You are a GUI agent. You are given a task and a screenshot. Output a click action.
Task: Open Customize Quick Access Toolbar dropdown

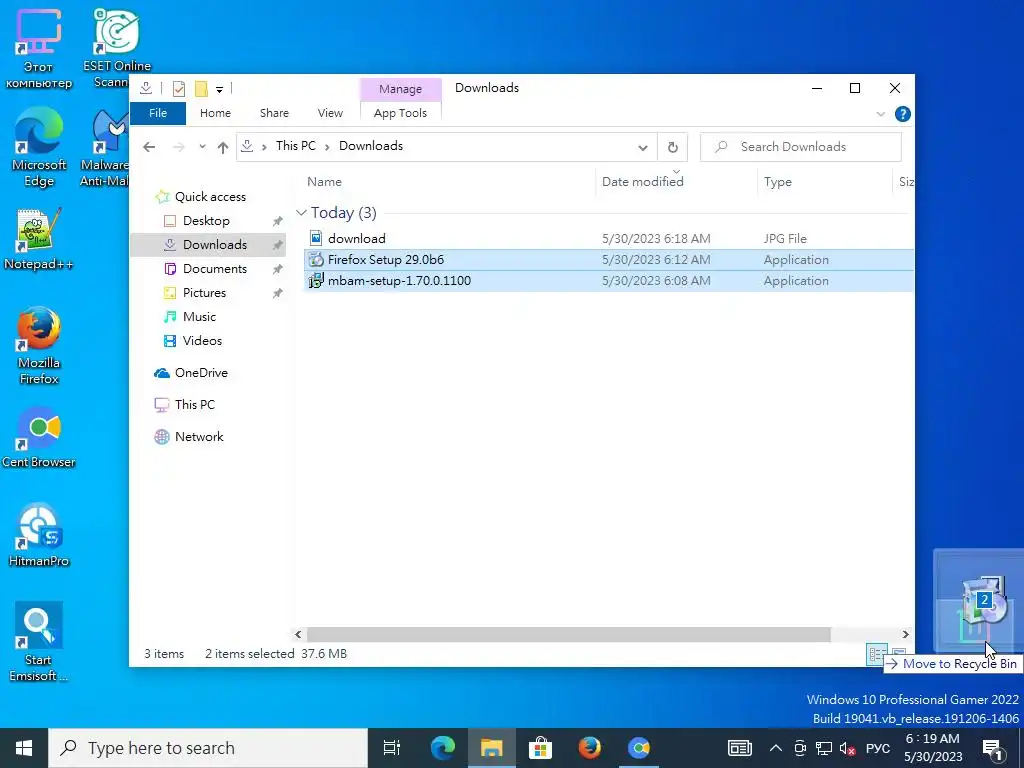[x=219, y=89]
